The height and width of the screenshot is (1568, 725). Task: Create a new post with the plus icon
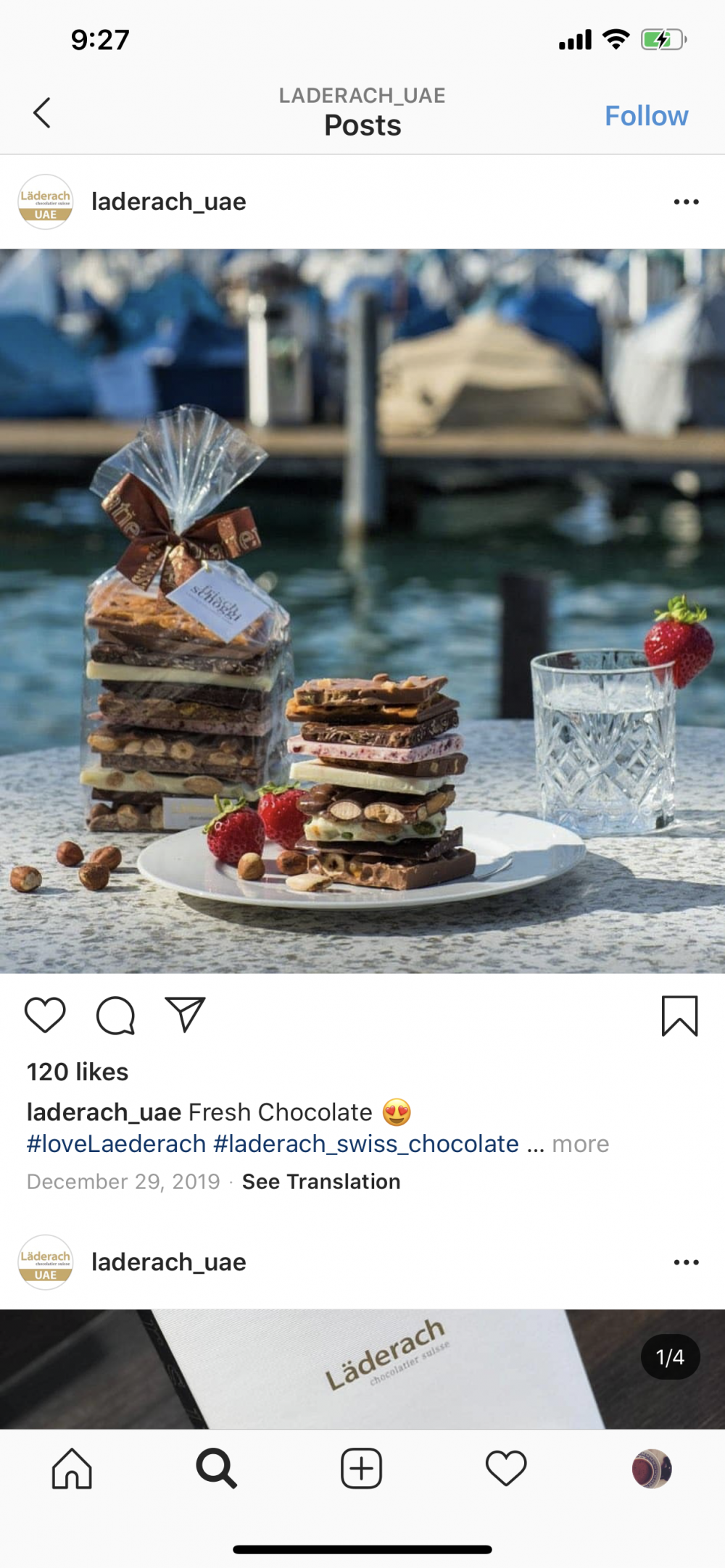click(x=361, y=1469)
